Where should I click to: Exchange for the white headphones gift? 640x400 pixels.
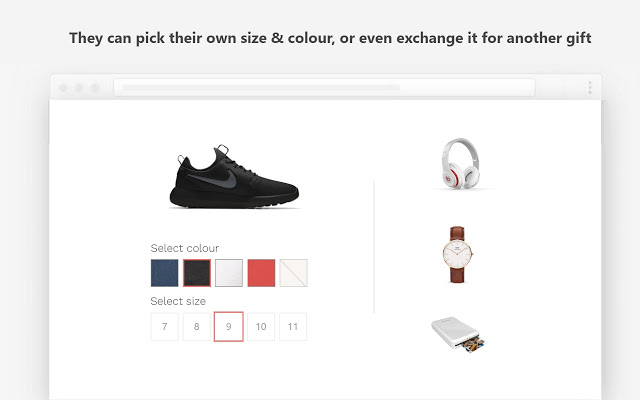(x=461, y=165)
